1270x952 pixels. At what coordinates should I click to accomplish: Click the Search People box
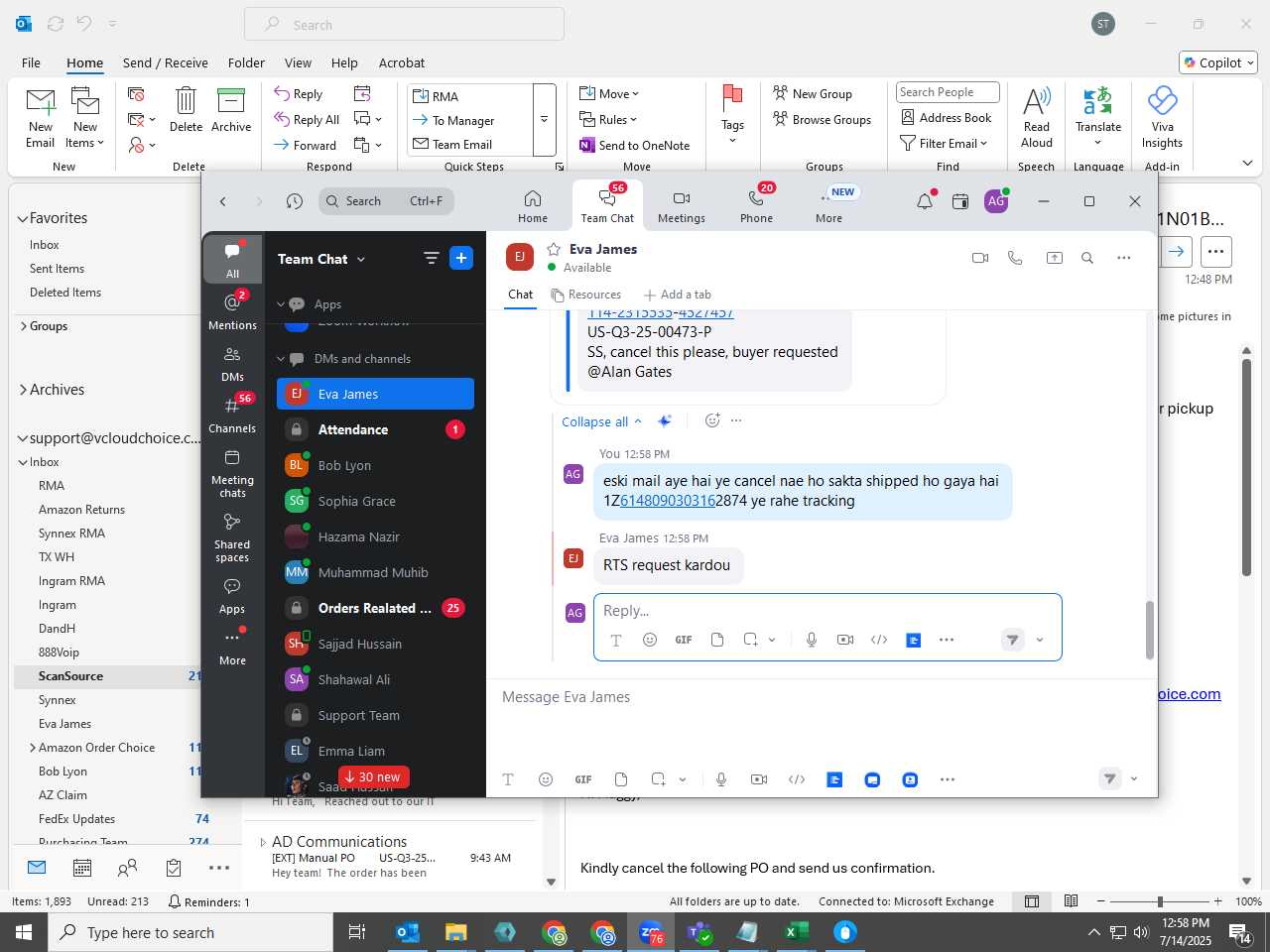pyautogui.click(x=948, y=92)
